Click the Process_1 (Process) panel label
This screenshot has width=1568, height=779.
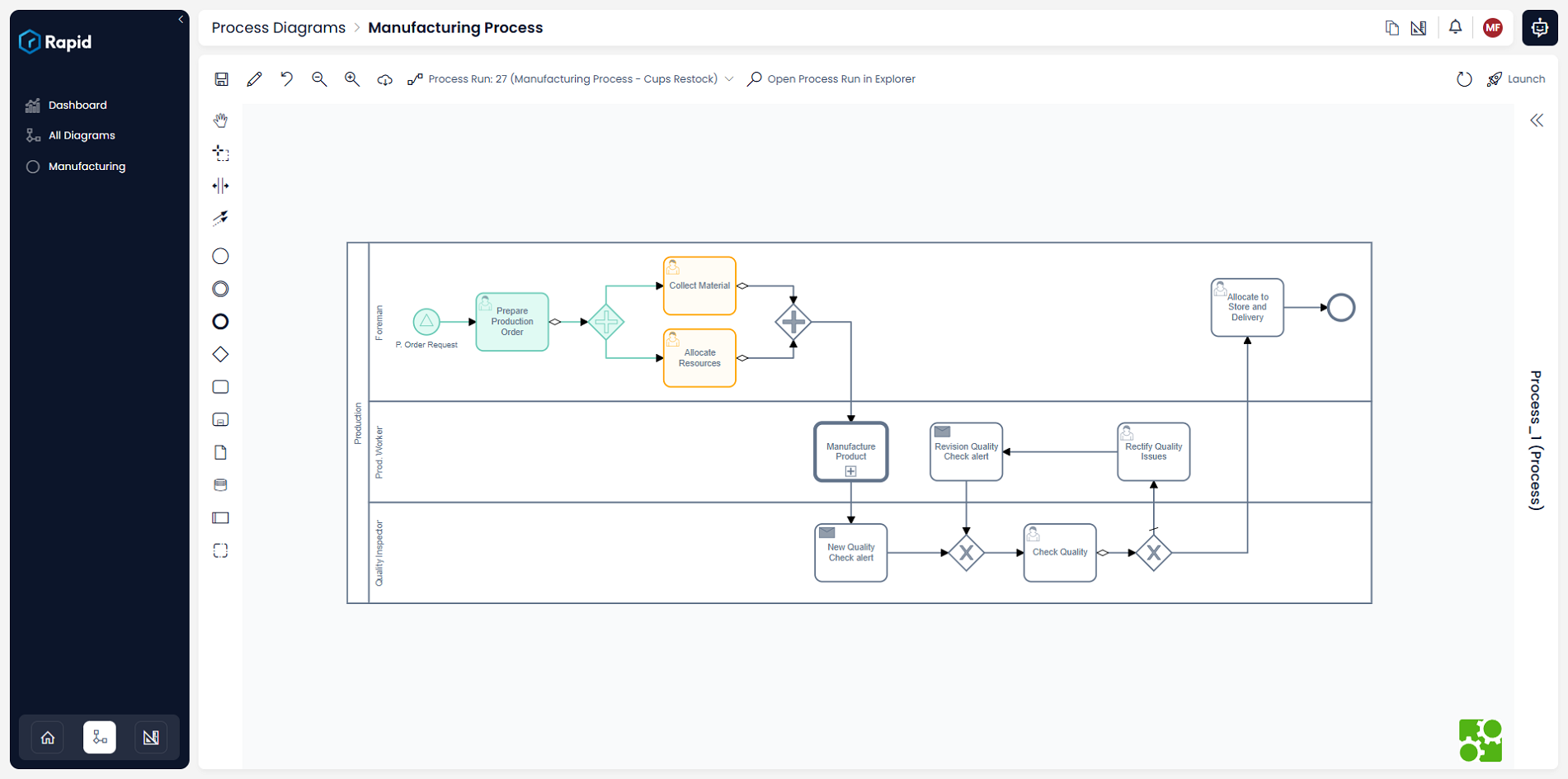tap(1536, 440)
